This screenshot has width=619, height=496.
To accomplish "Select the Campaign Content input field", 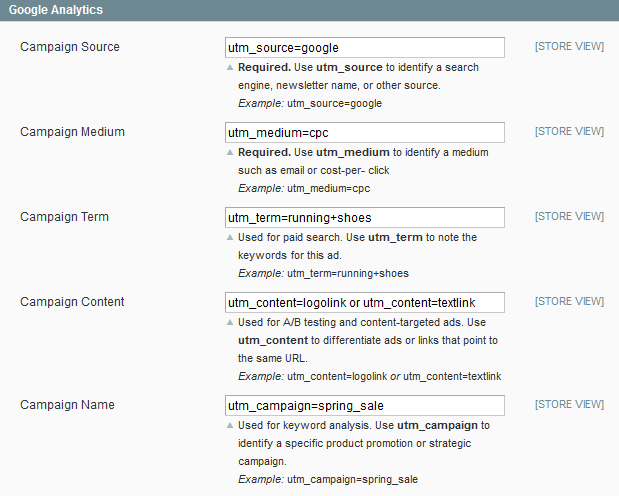I will (x=365, y=302).
